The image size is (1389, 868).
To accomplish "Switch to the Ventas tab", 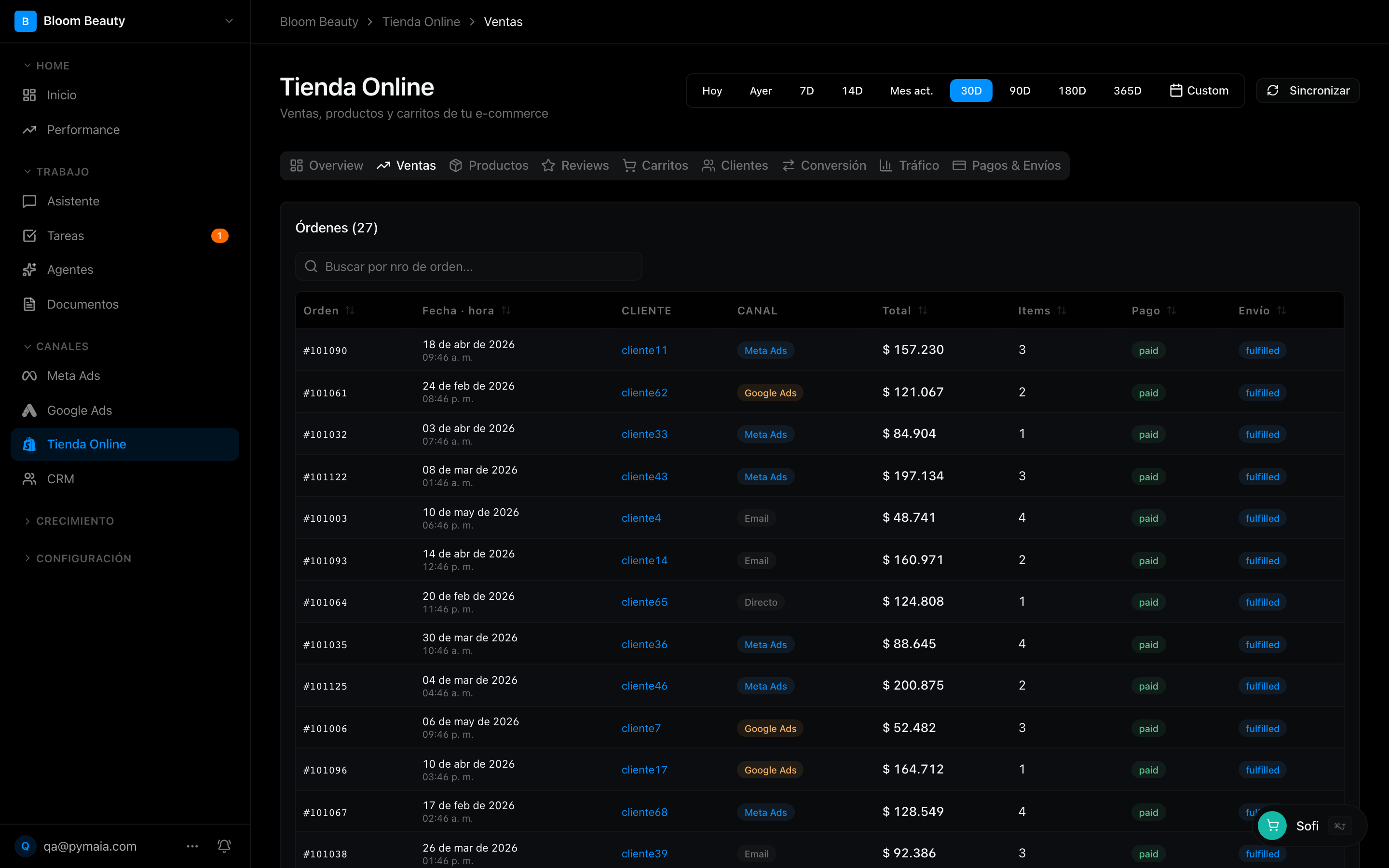I will [x=407, y=165].
